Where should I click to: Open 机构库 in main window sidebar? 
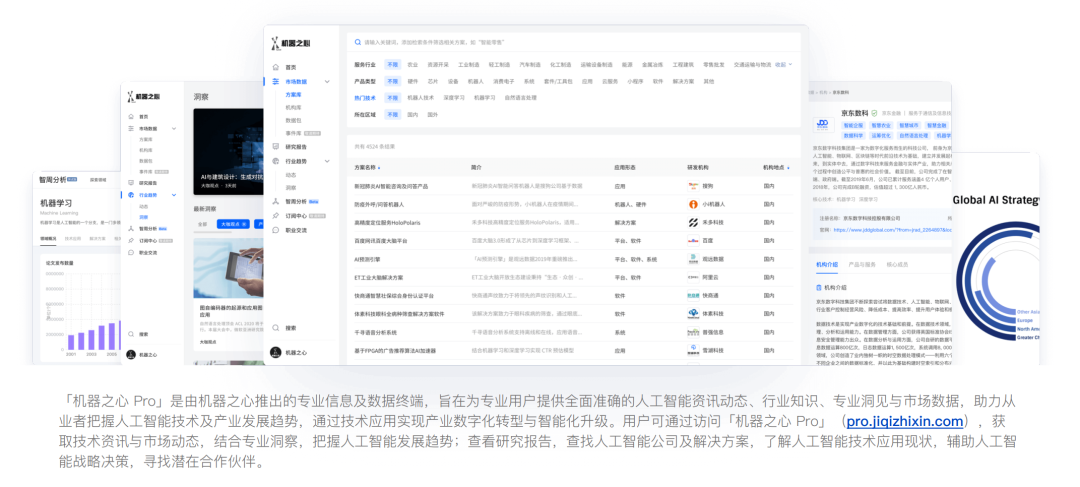click(293, 107)
